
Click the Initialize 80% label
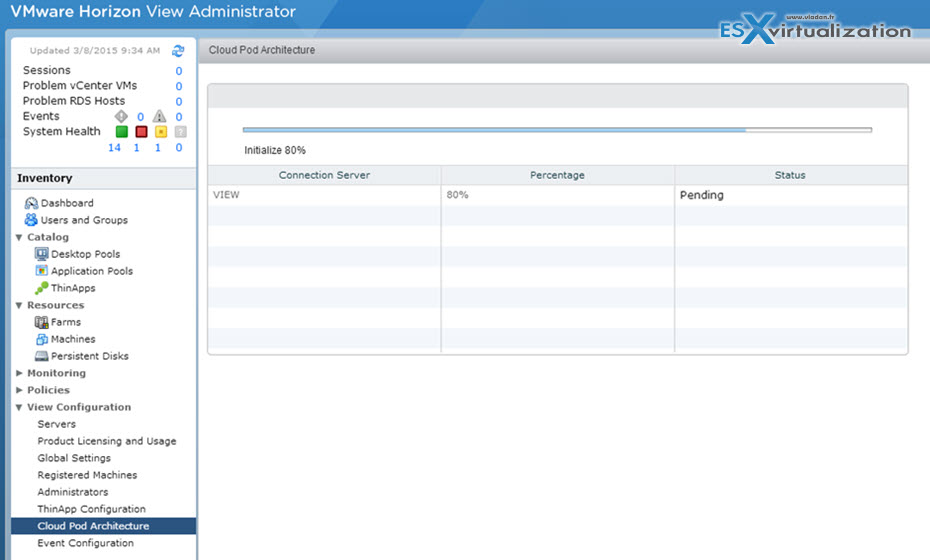point(275,150)
